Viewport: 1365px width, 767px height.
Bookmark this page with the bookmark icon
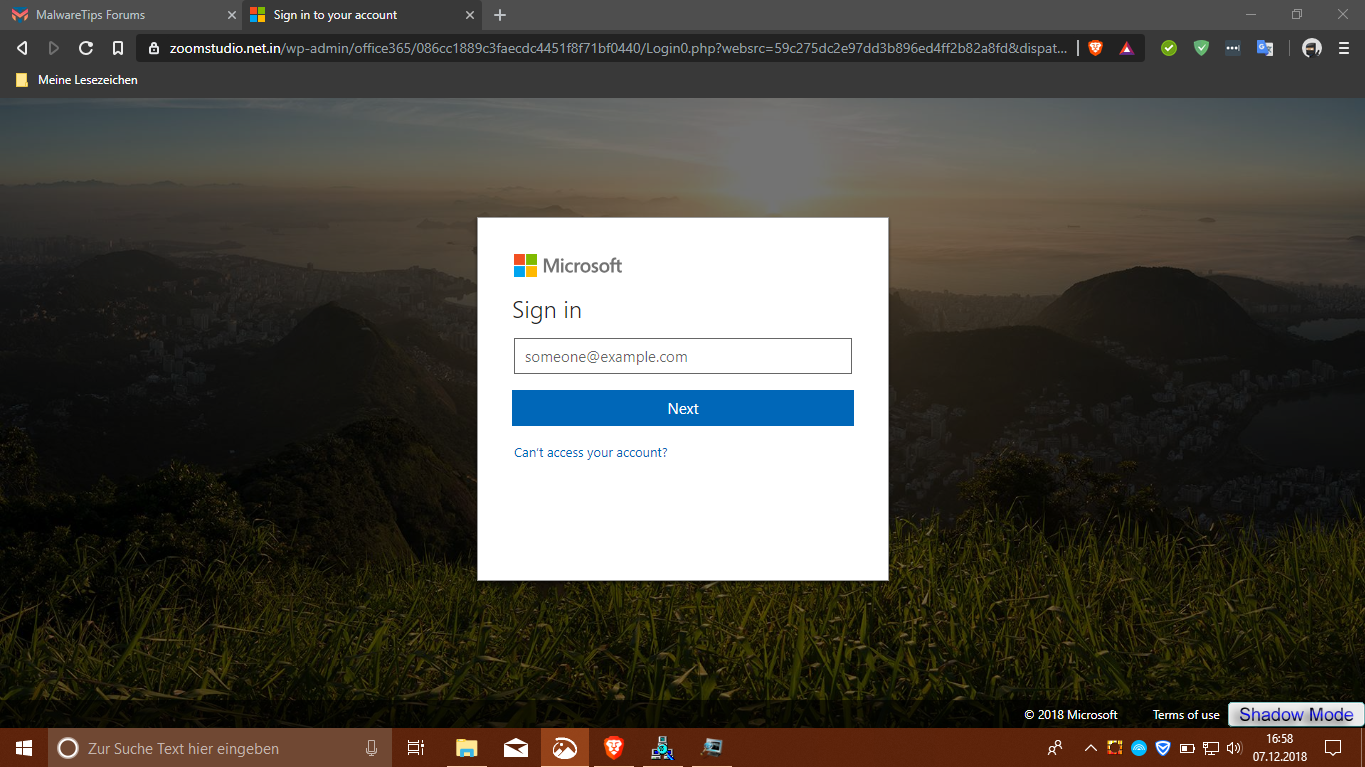pyautogui.click(x=118, y=48)
